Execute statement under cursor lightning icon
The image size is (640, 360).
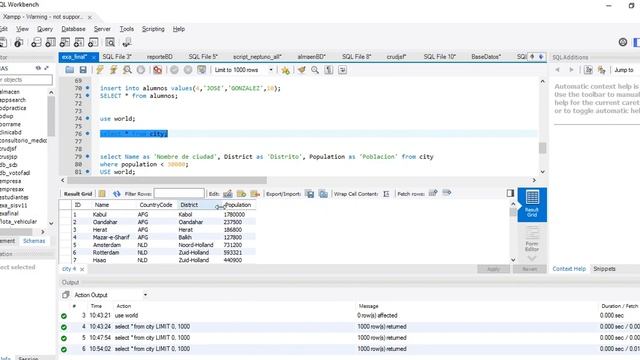(113, 70)
